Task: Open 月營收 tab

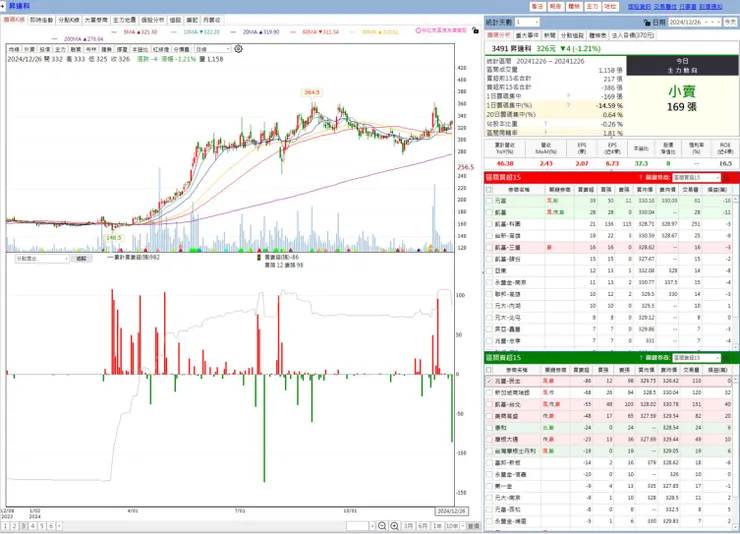Action: [x=211, y=20]
